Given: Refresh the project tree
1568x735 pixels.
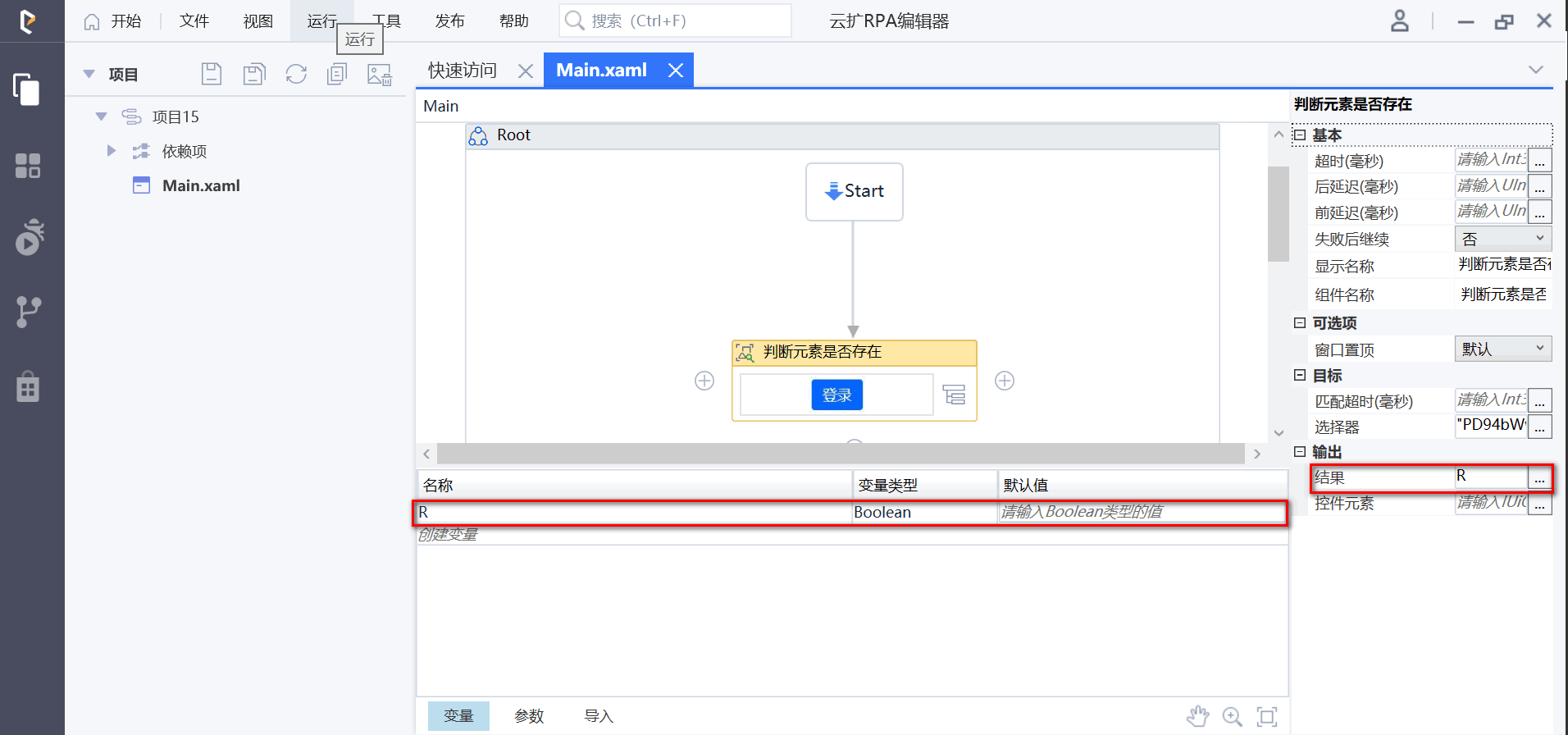Looking at the screenshot, I should [296, 74].
